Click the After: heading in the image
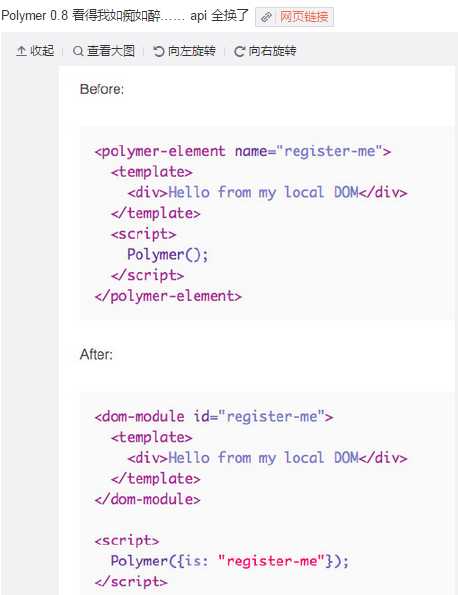458x595 pixels. click(96, 354)
